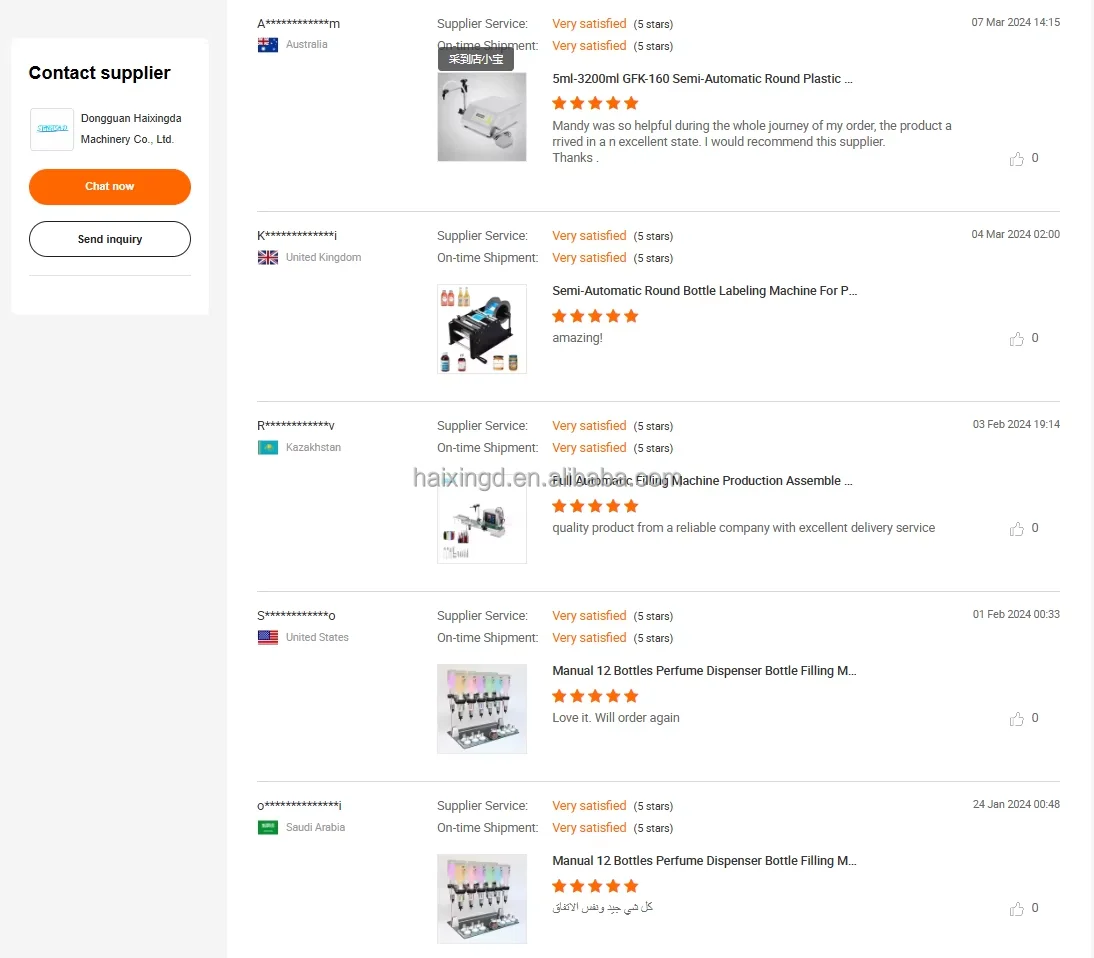This screenshot has height=958, width=1094.
Task: Click the United Kingdom flag icon
Action: pos(268,258)
